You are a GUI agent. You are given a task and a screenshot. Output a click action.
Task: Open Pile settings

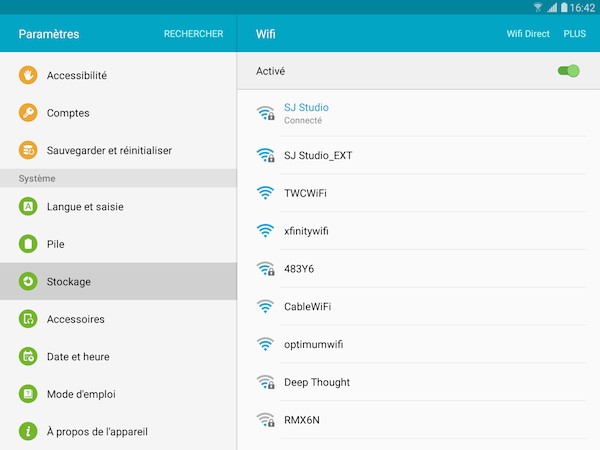(118, 244)
